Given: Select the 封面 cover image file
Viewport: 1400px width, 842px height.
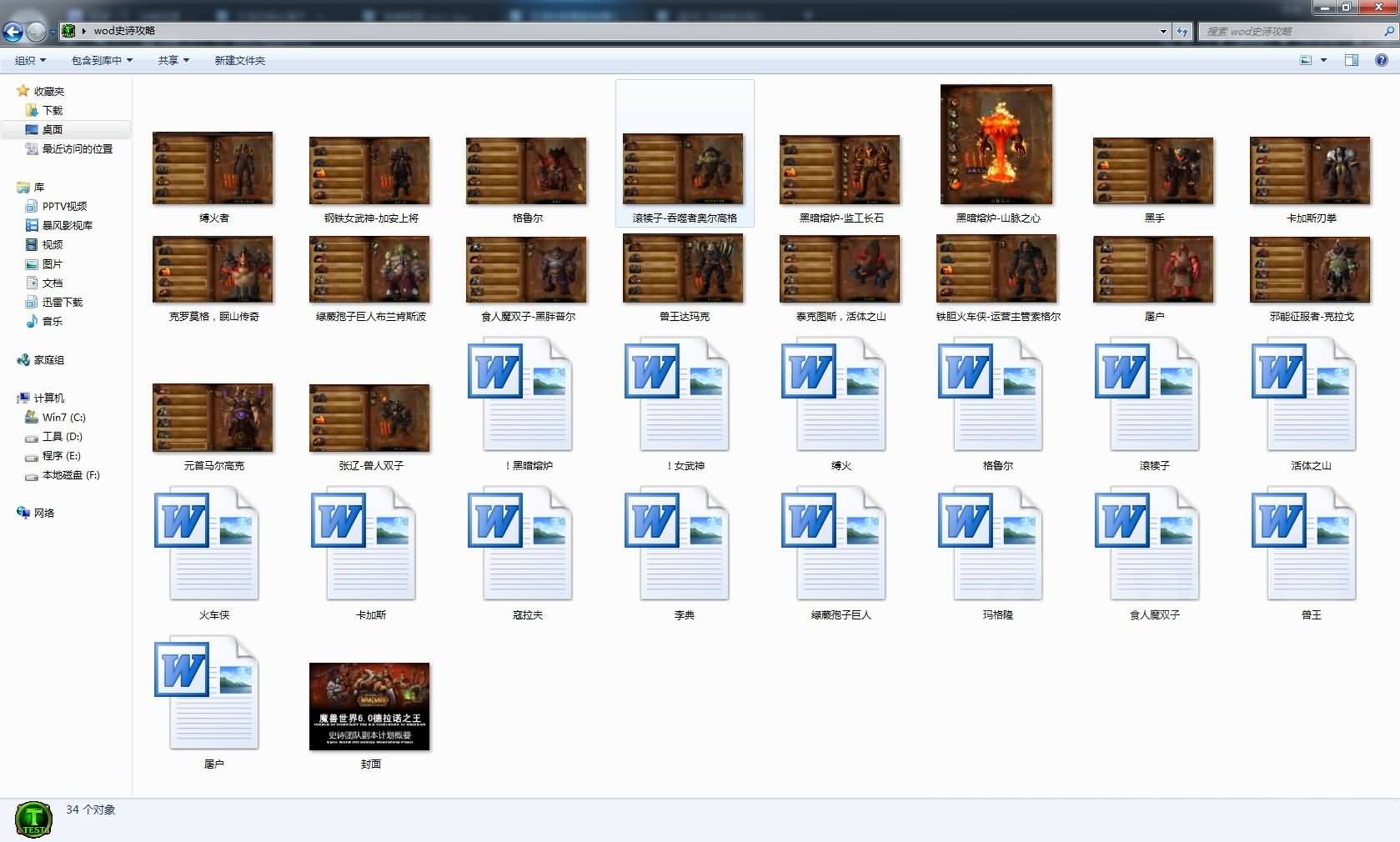Looking at the screenshot, I should pos(369,707).
